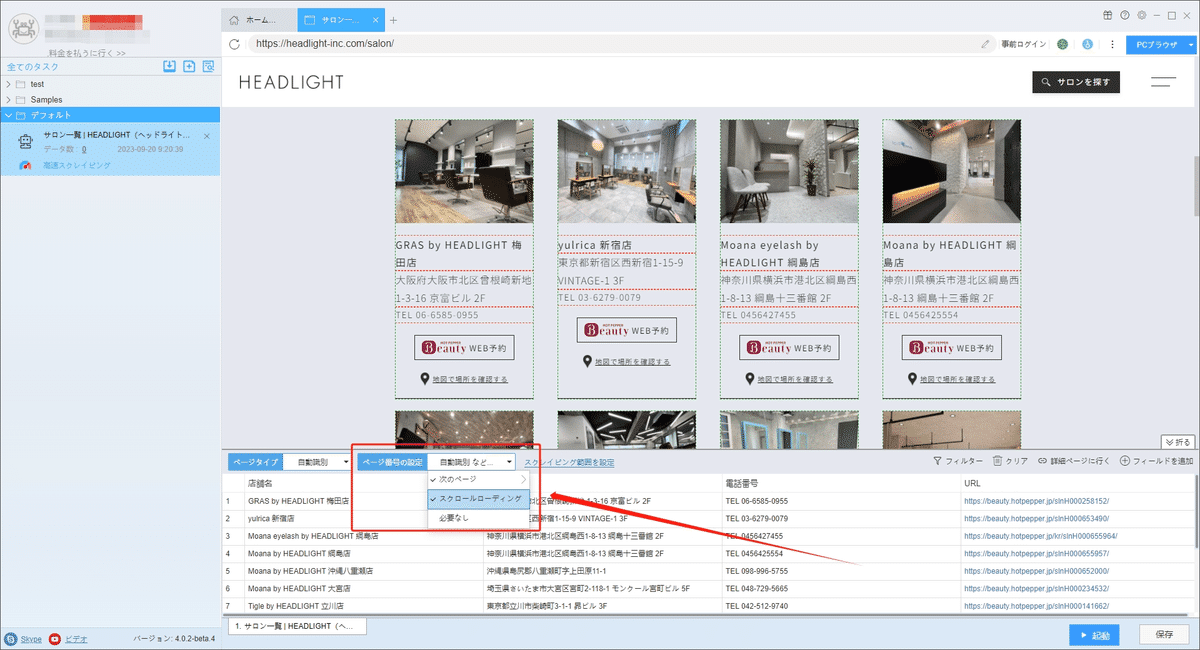Open a new tab with the plus icon
Screen dimensions: 1200x650
pos(393,20)
